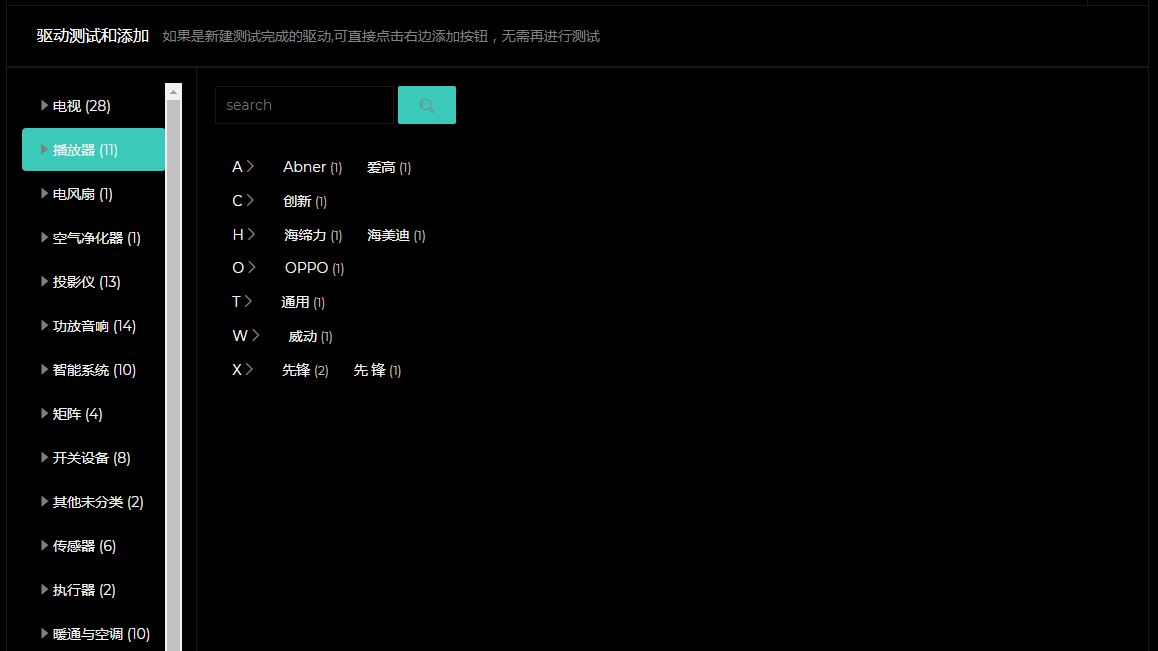
Task: Open the 开关设备 (8) category
Action: (x=91, y=458)
